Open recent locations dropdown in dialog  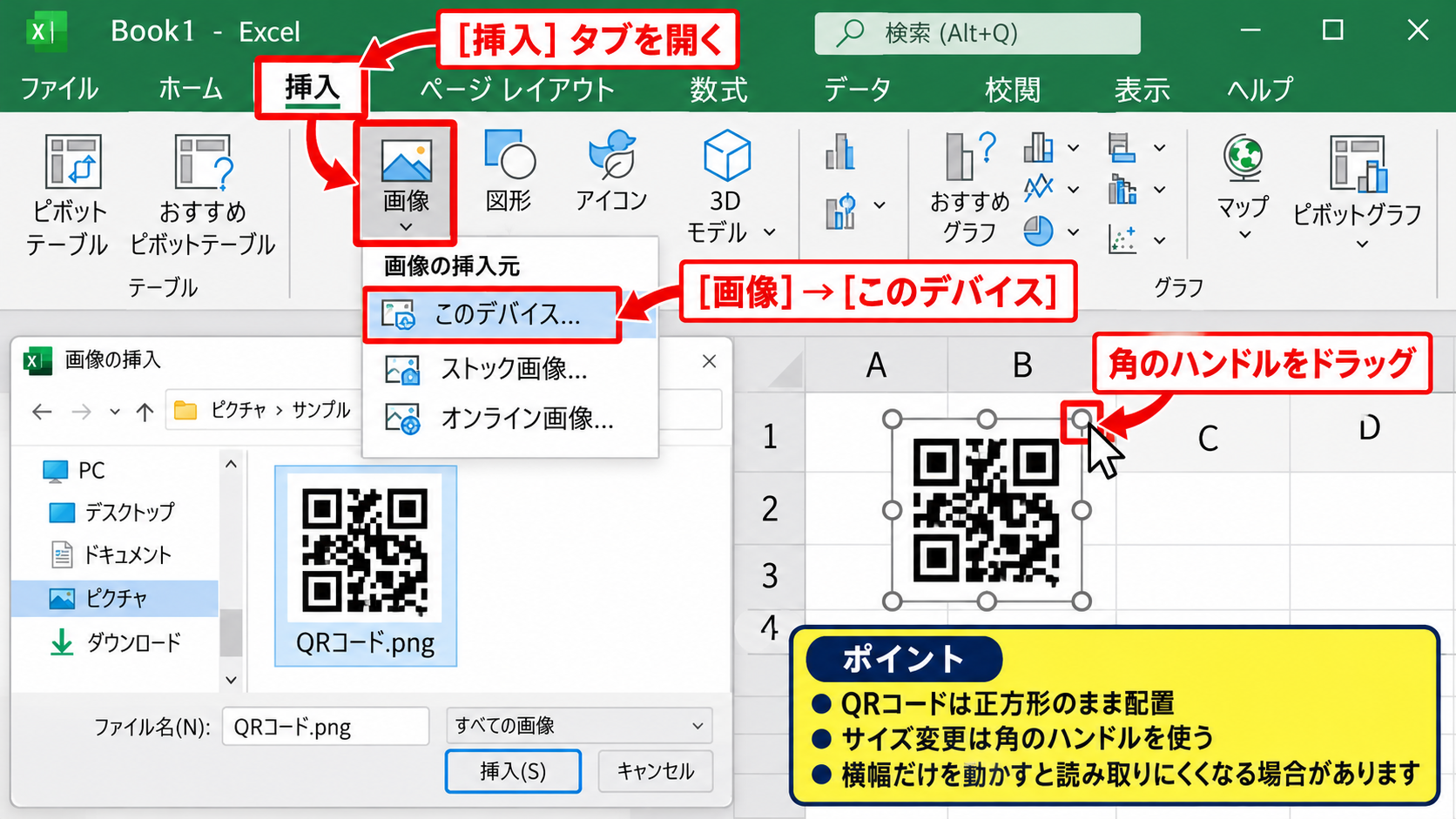point(115,411)
